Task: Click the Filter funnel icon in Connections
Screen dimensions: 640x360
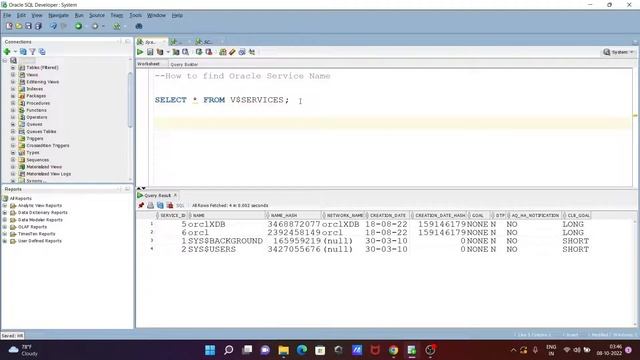Action: 33,51
